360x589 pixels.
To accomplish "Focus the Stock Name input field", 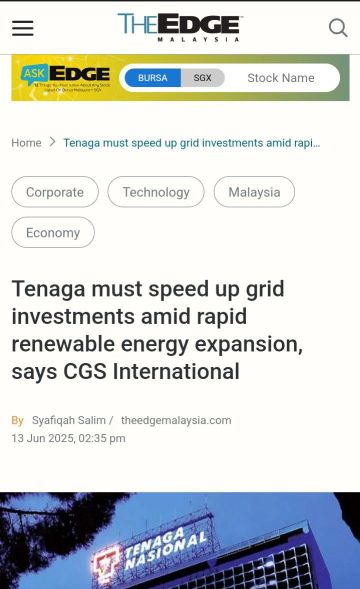I will pos(281,78).
